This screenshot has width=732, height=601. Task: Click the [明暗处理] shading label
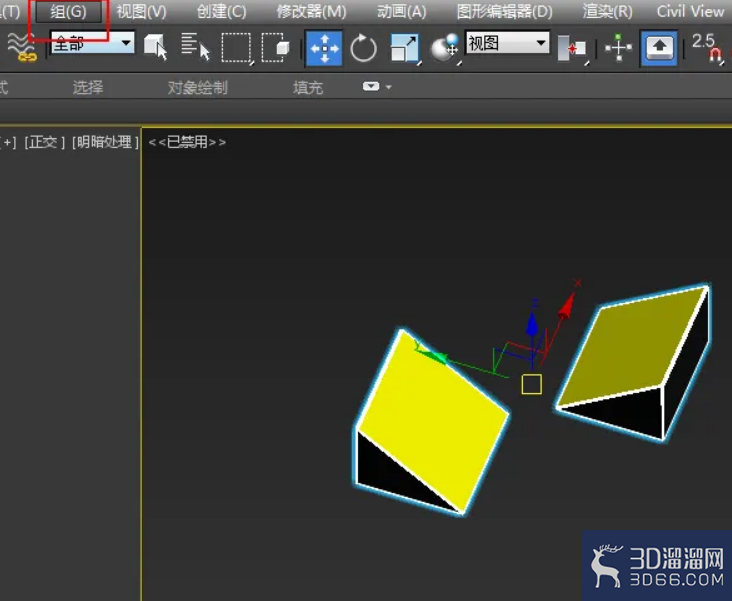tap(106, 142)
